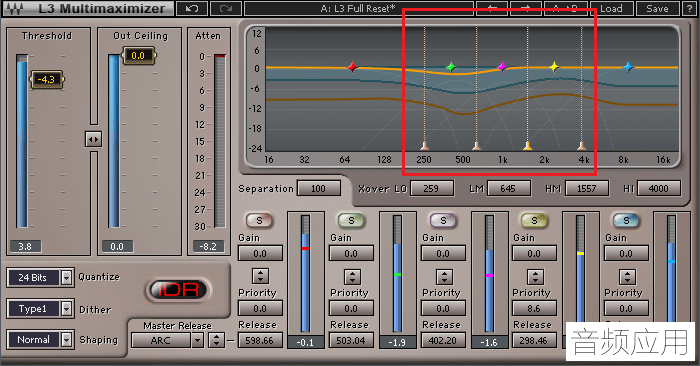
Task: Click the Save button
Action: [657, 8]
